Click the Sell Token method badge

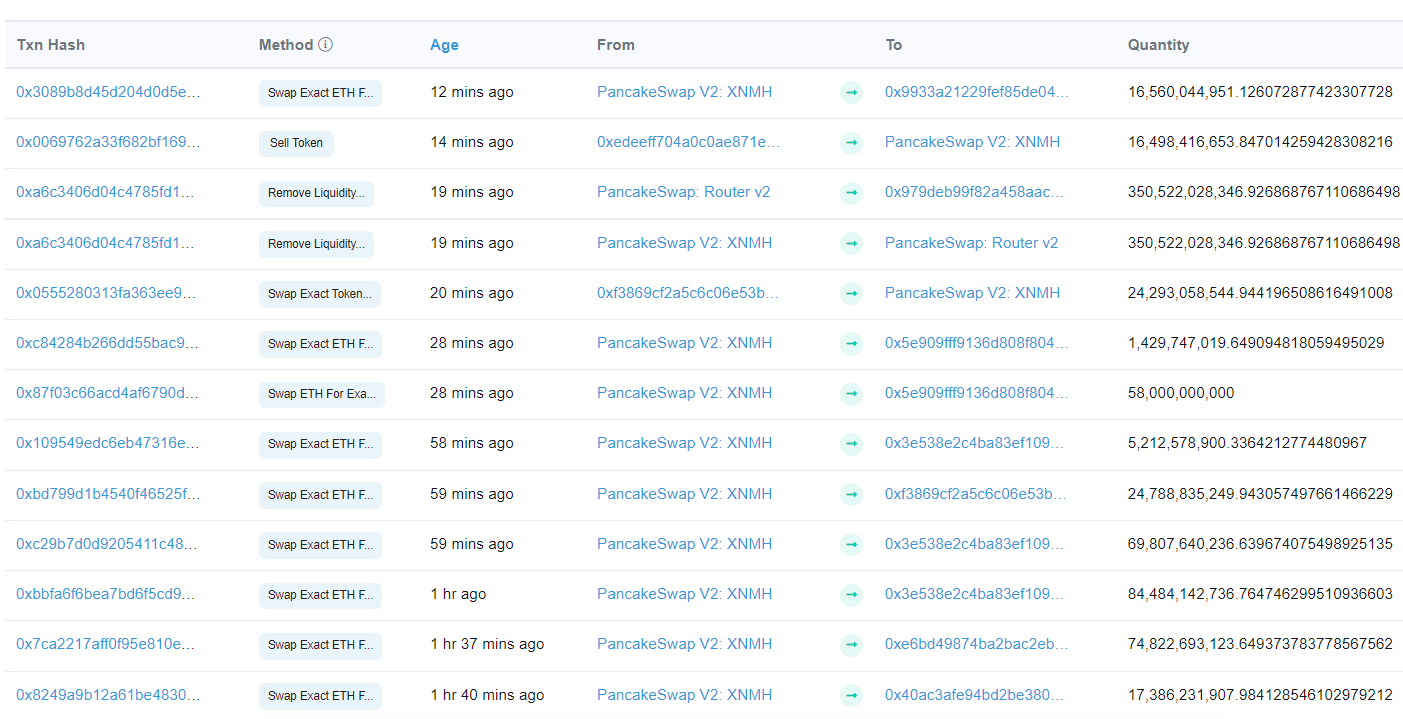(296, 143)
